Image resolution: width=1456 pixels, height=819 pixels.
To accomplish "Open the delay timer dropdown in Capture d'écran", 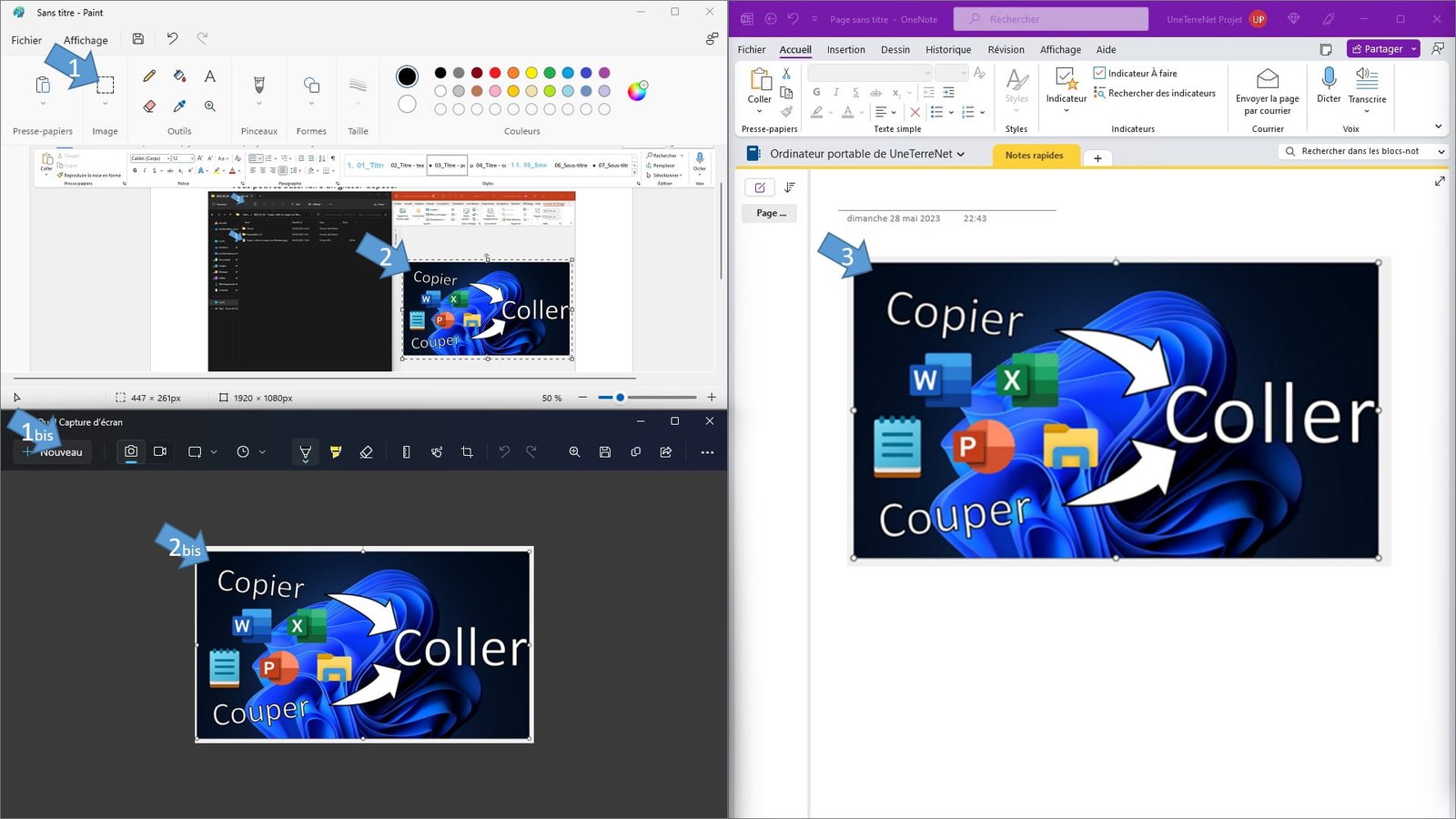I will click(x=262, y=451).
